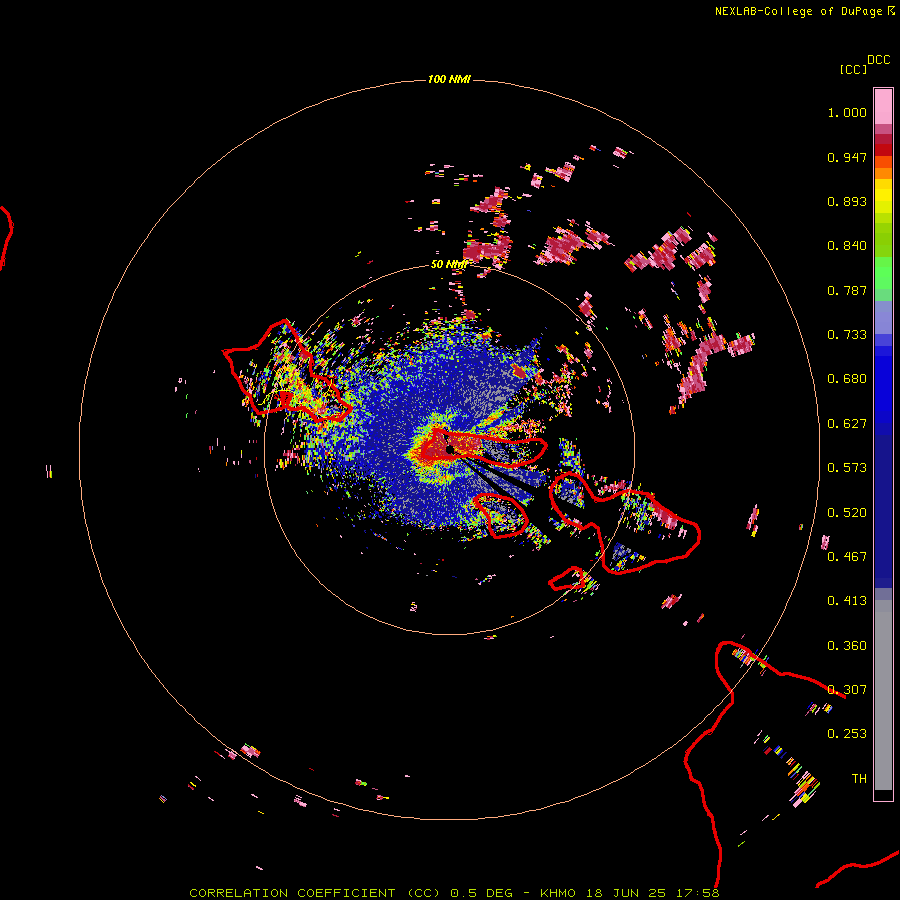Click the 0.733 scale value
Viewport: 900px width, 900px height.
[847, 335]
